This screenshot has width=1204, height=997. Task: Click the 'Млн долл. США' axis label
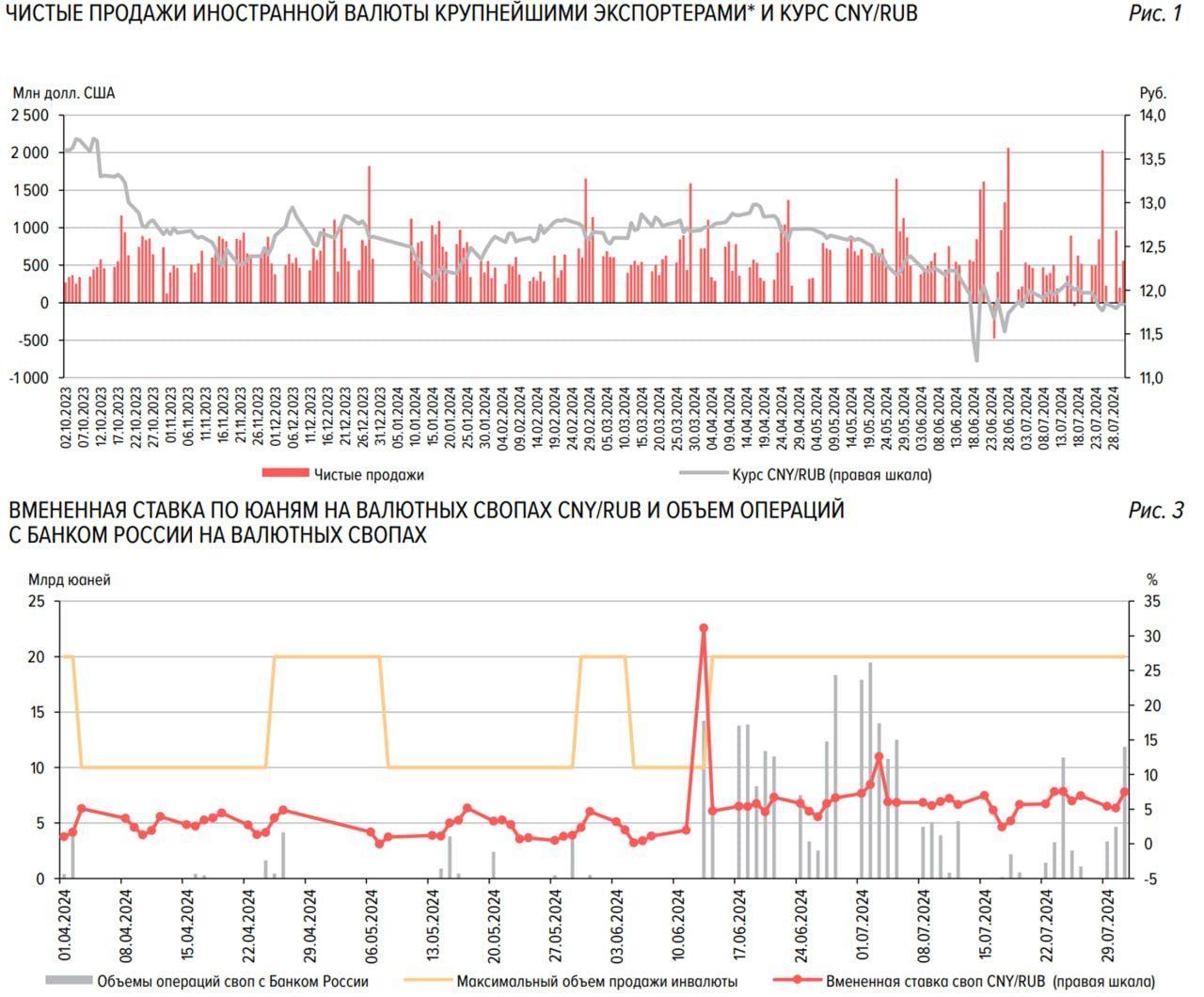(64, 93)
